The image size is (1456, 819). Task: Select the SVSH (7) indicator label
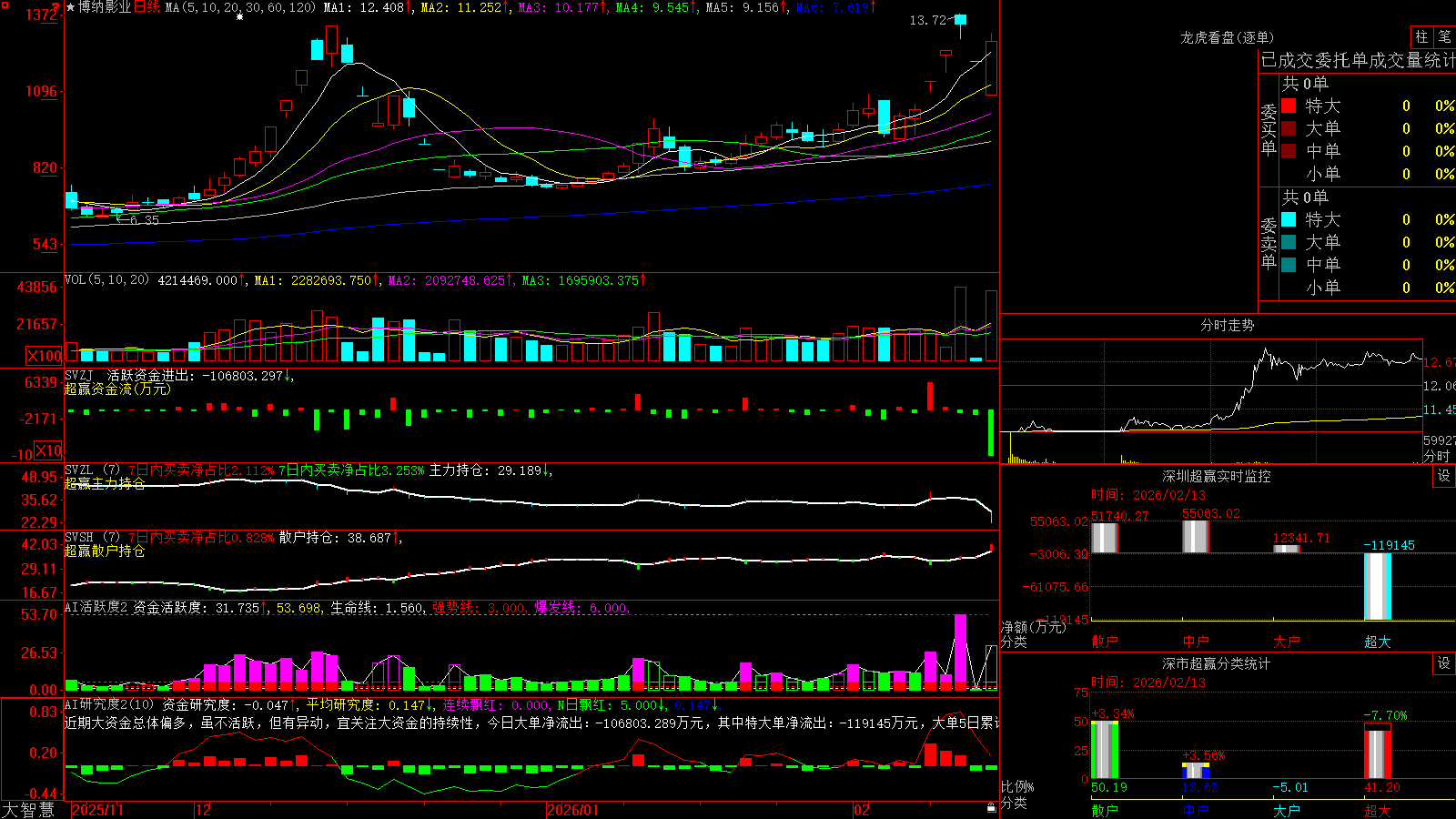[x=92, y=537]
